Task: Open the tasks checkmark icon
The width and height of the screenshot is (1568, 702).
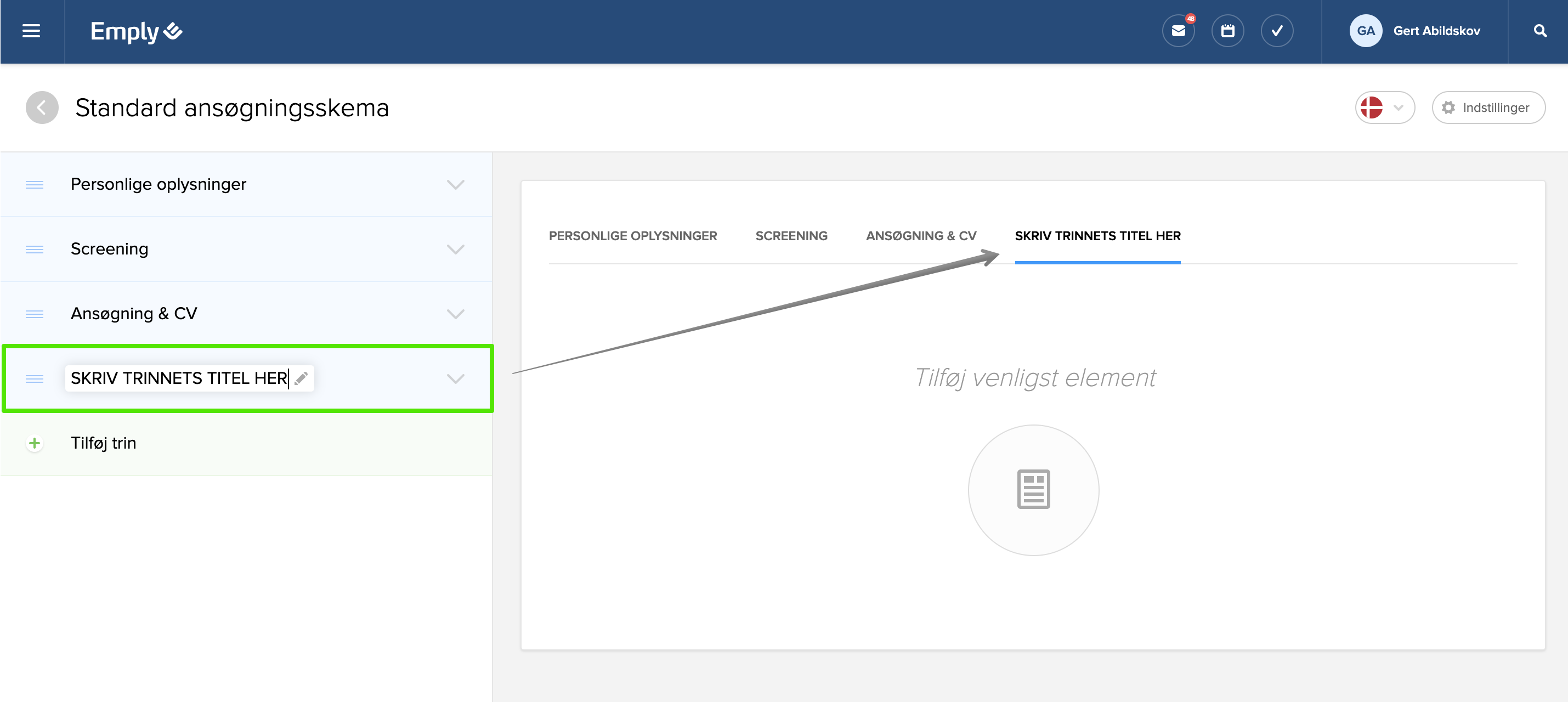Action: click(x=1276, y=31)
